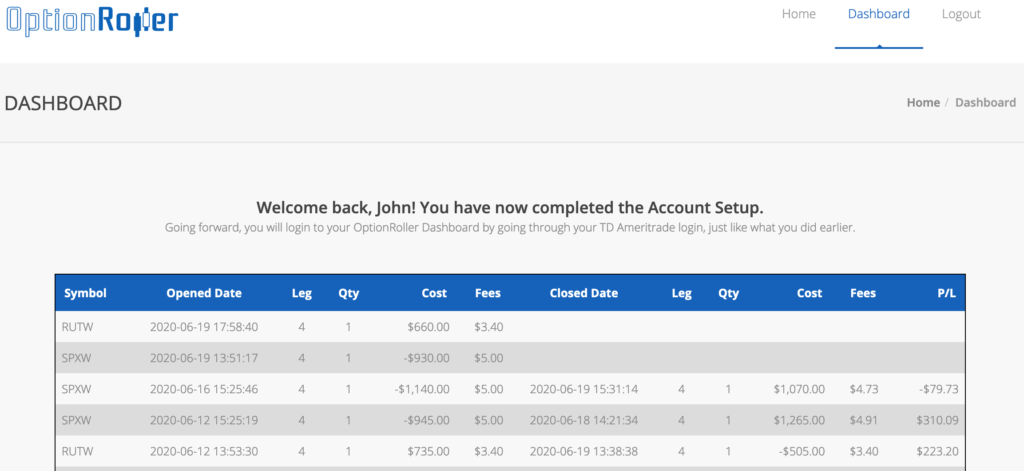
Task: Click closed date 2020-06-18 14:21:34
Action: coord(584,420)
